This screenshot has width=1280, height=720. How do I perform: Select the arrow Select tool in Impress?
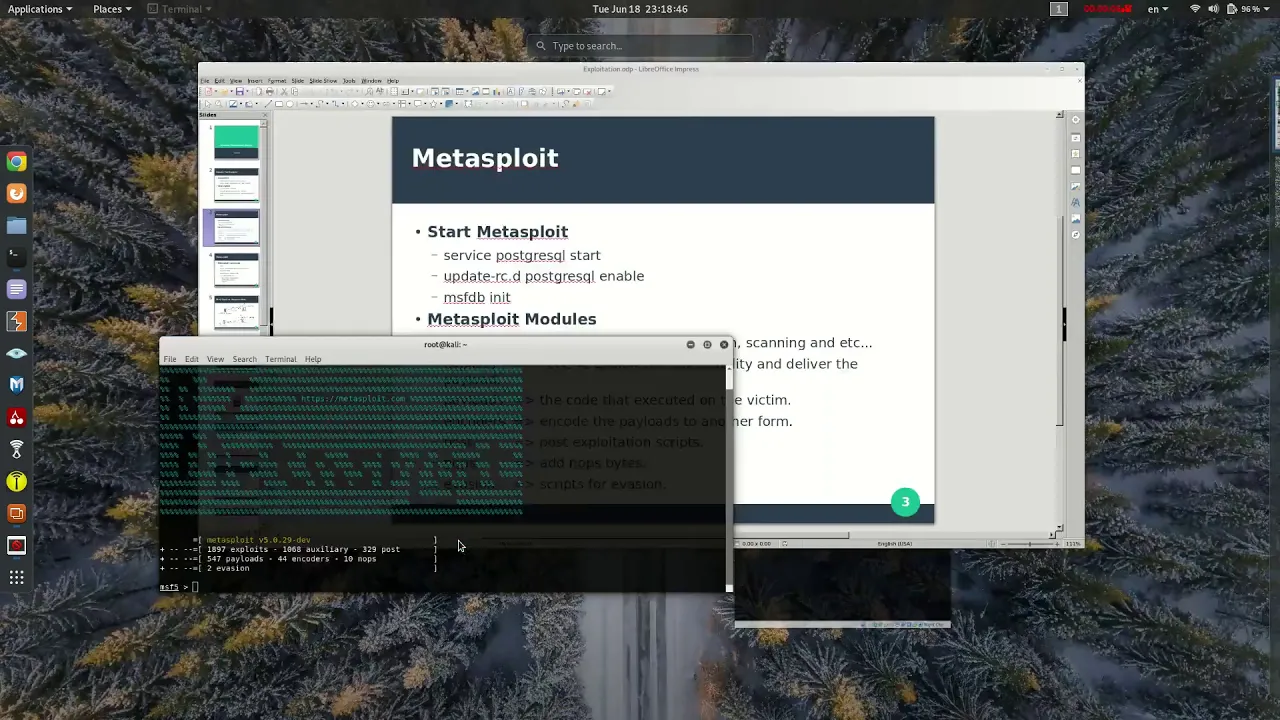[208, 104]
